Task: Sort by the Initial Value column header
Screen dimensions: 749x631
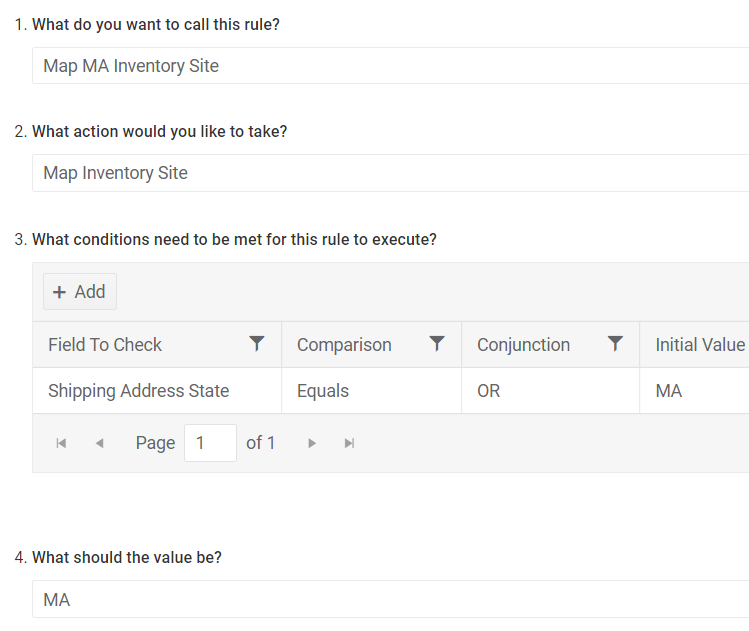Action: (x=700, y=345)
